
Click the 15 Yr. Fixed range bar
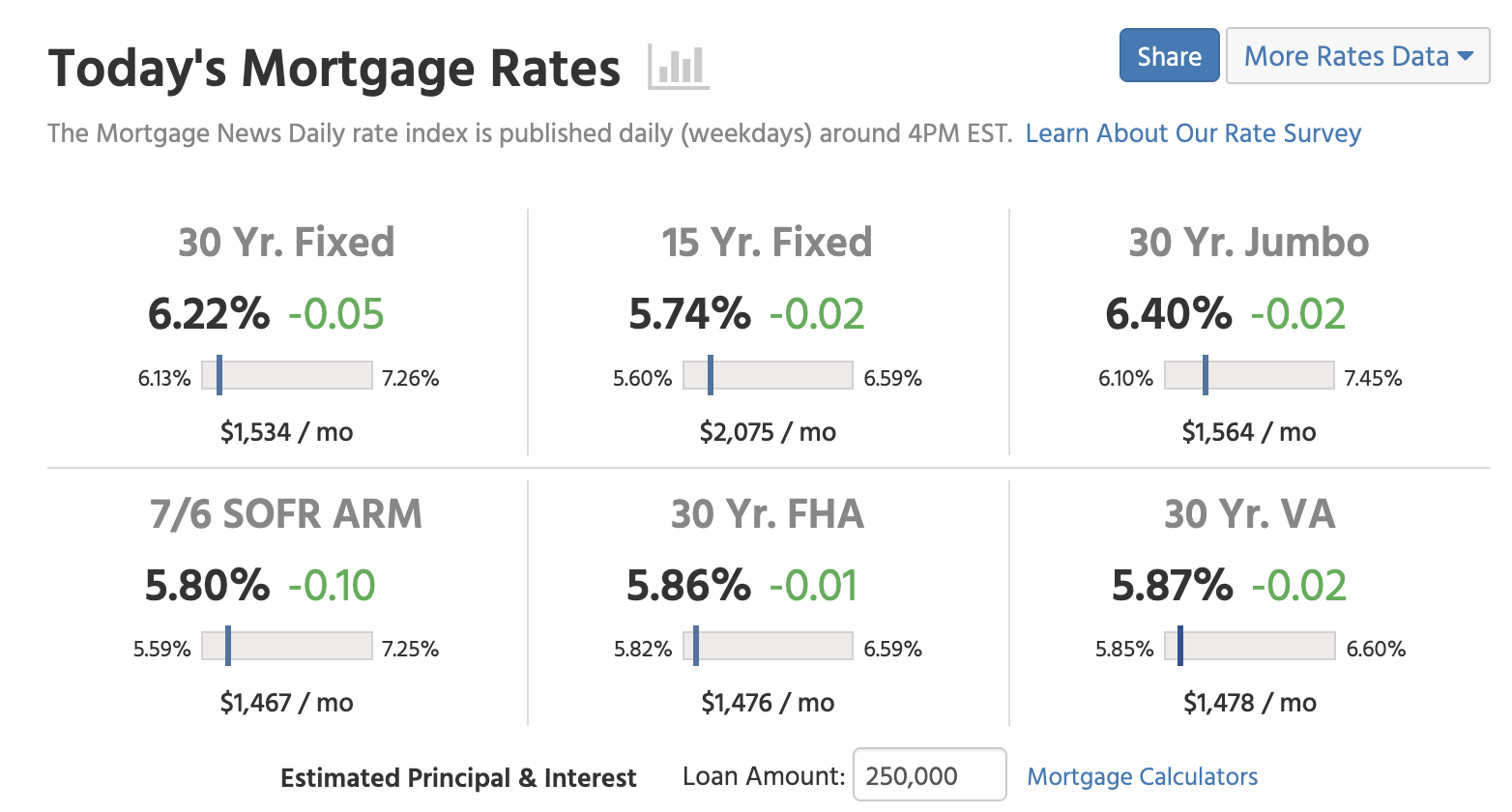(769, 376)
